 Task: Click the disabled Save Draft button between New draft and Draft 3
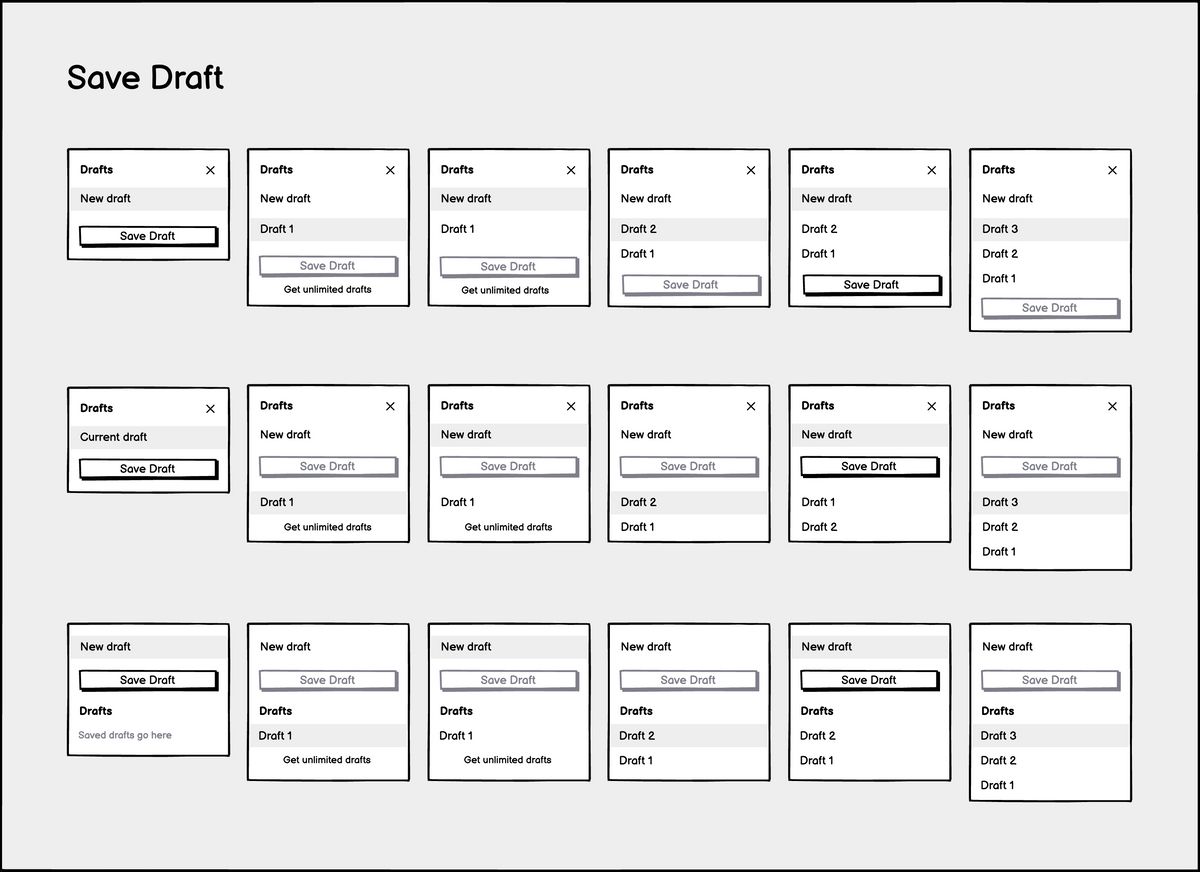pyautogui.click(x=1050, y=466)
